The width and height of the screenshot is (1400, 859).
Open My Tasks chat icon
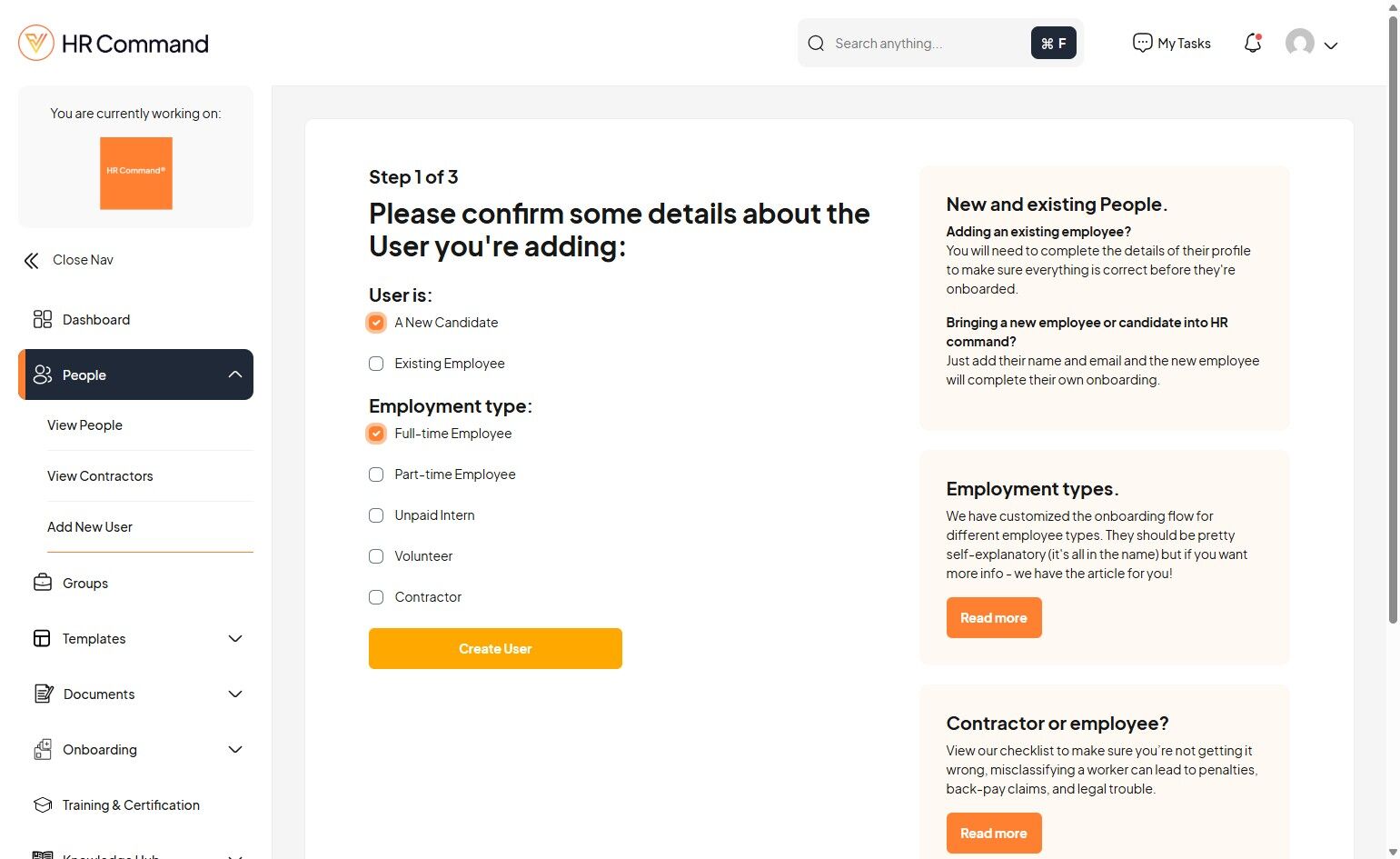tap(1142, 43)
